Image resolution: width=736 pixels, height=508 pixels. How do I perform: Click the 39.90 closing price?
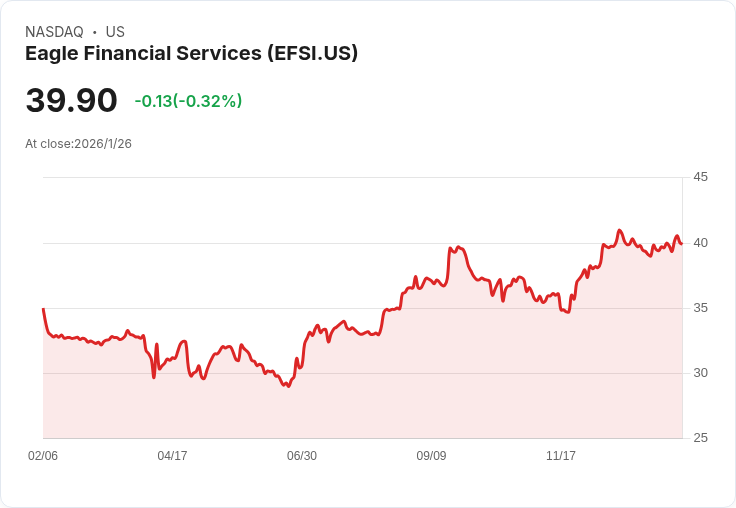click(x=71, y=100)
